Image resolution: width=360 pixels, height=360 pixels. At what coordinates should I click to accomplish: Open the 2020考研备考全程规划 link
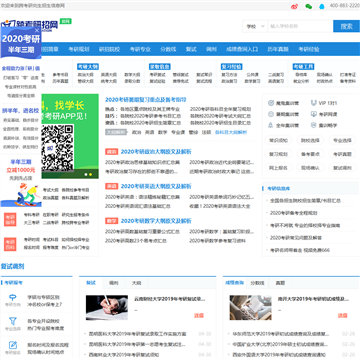click(x=294, y=213)
